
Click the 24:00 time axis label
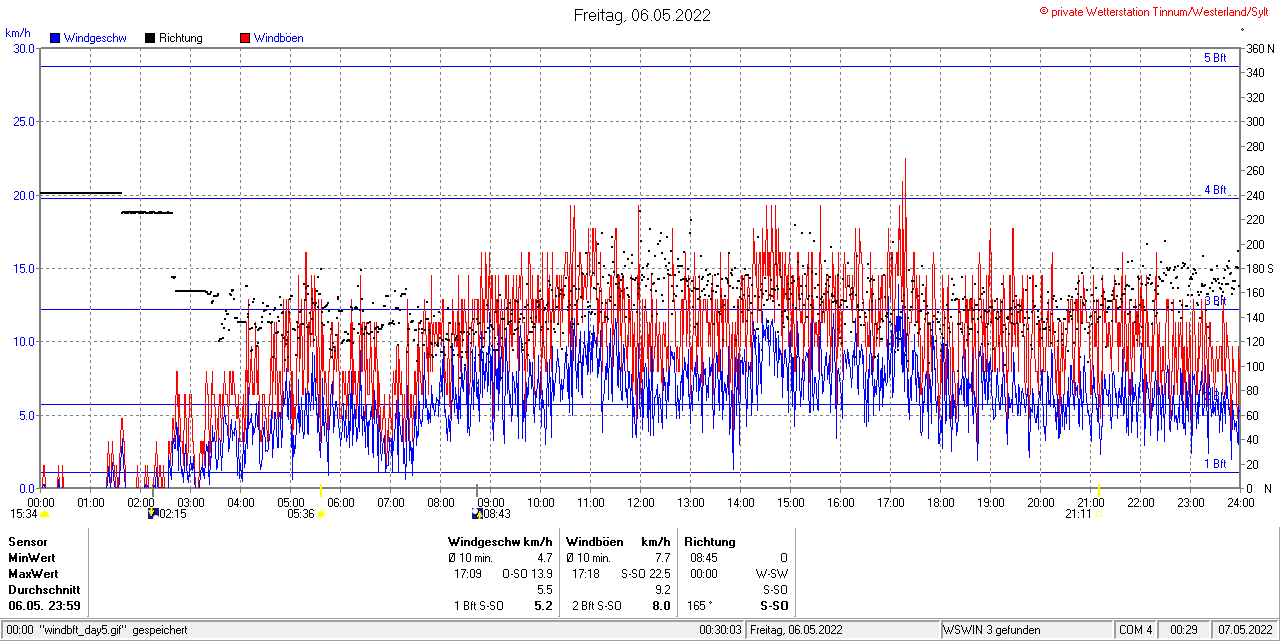[x=1240, y=502]
